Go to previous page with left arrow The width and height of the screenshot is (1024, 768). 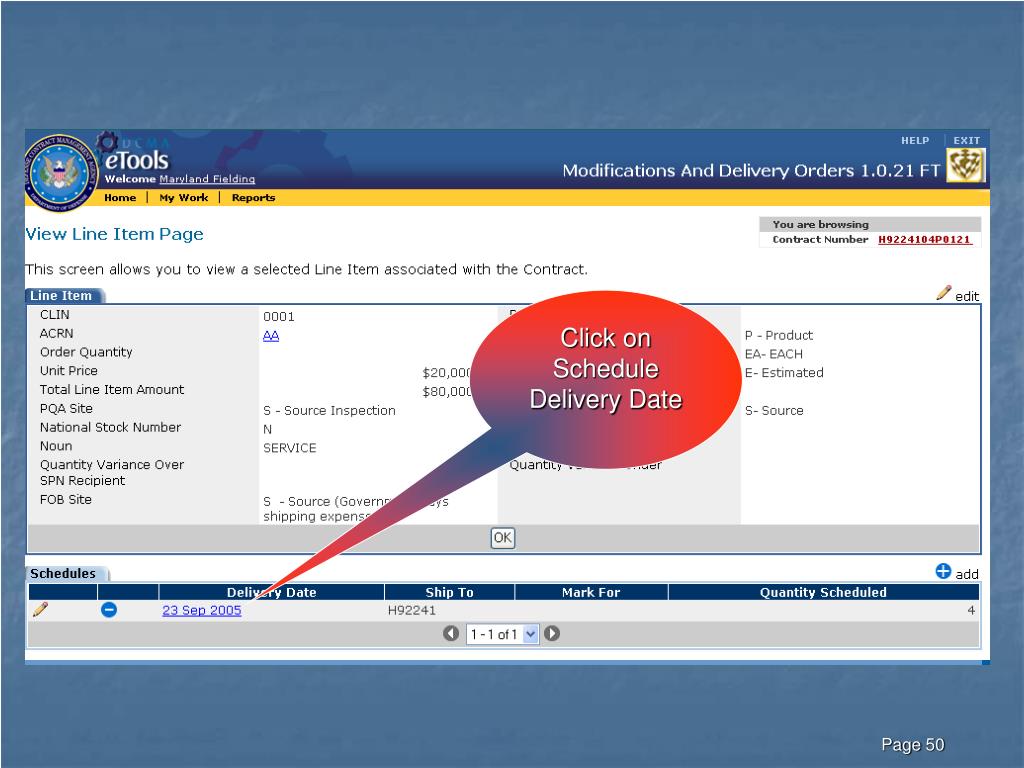(451, 634)
